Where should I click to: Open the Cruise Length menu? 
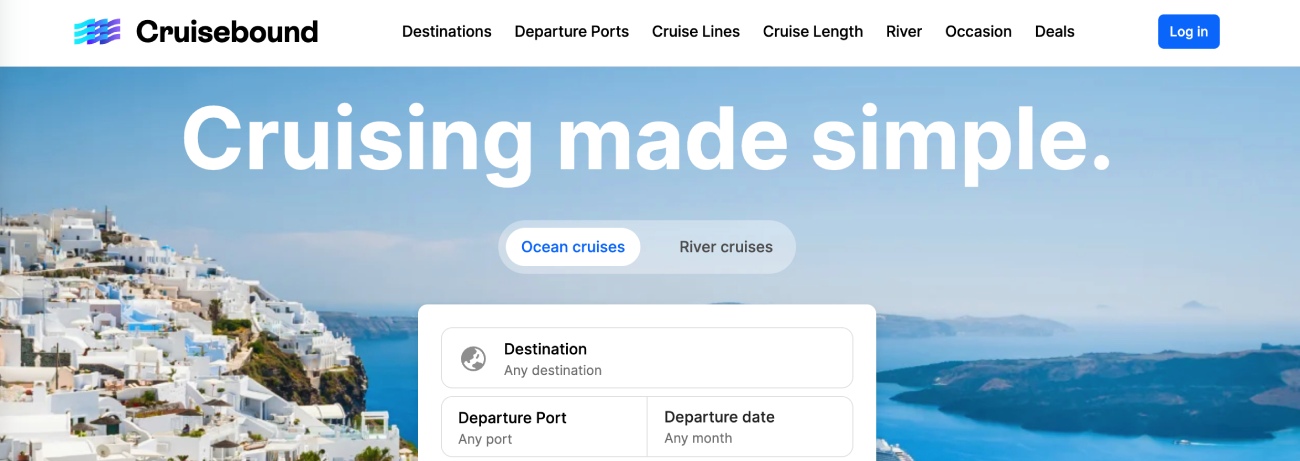(x=813, y=32)
